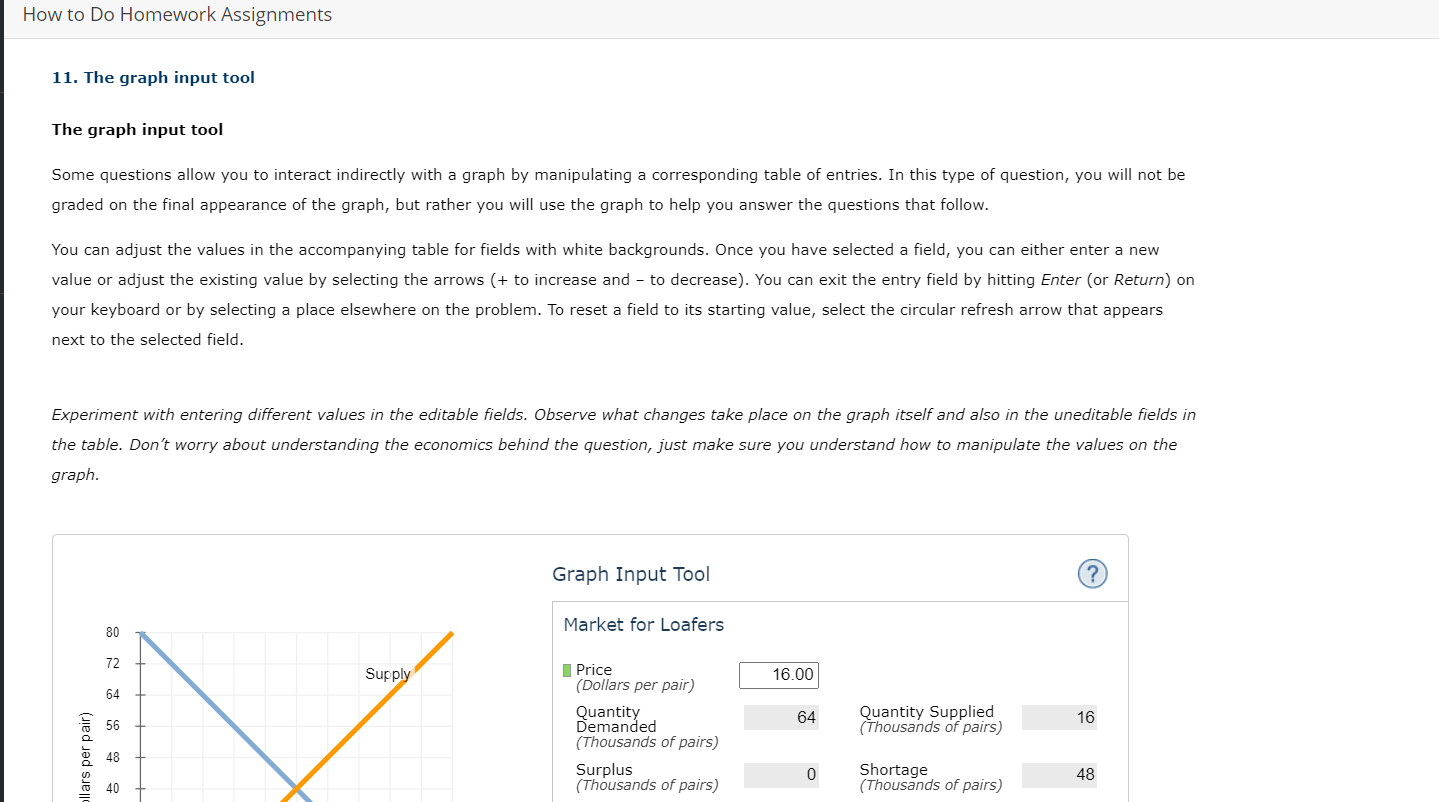Click the heading 11. The graph input tool

pos(153,77)
